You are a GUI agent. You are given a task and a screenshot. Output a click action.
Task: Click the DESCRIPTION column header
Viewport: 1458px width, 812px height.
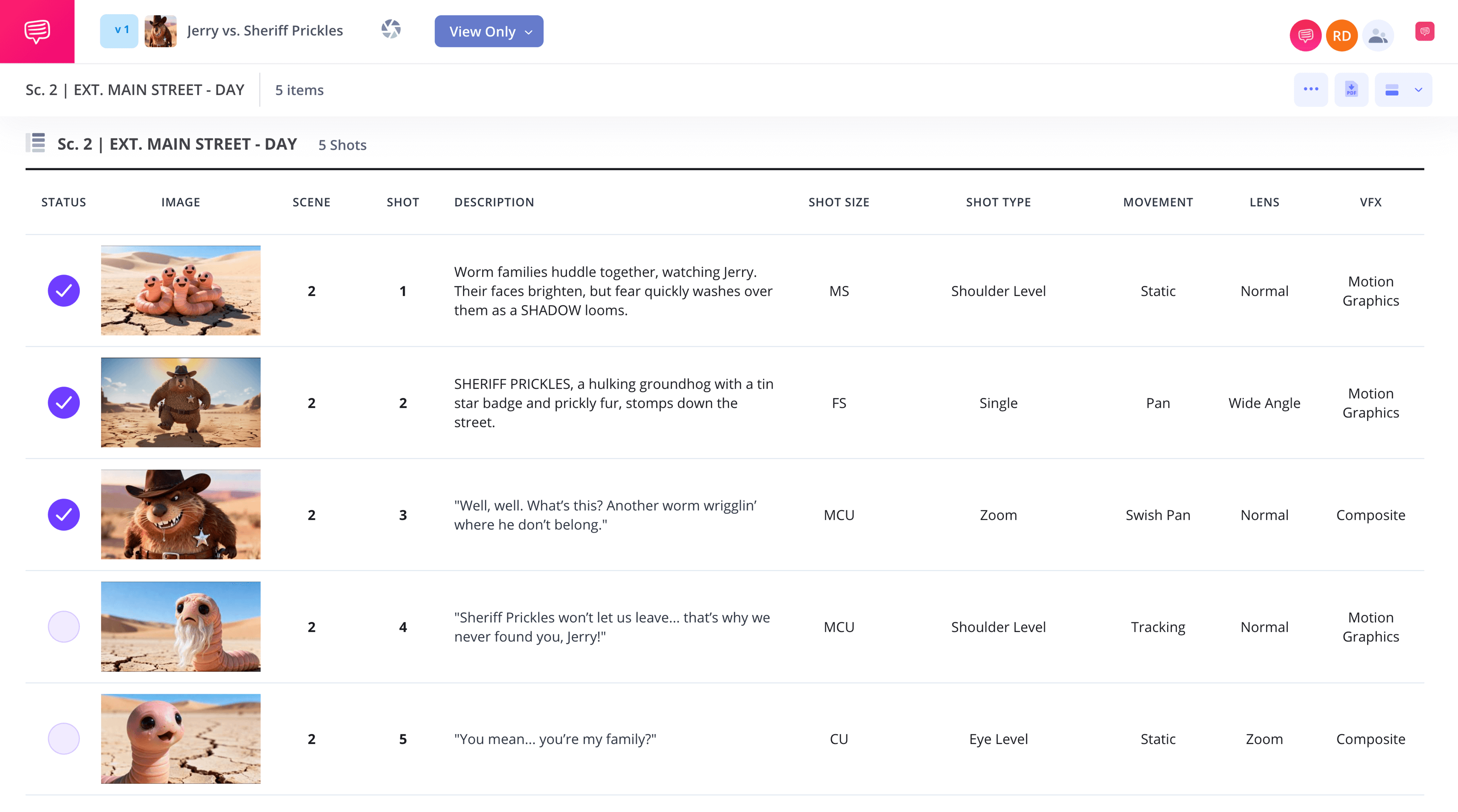(x=494, y=202)
